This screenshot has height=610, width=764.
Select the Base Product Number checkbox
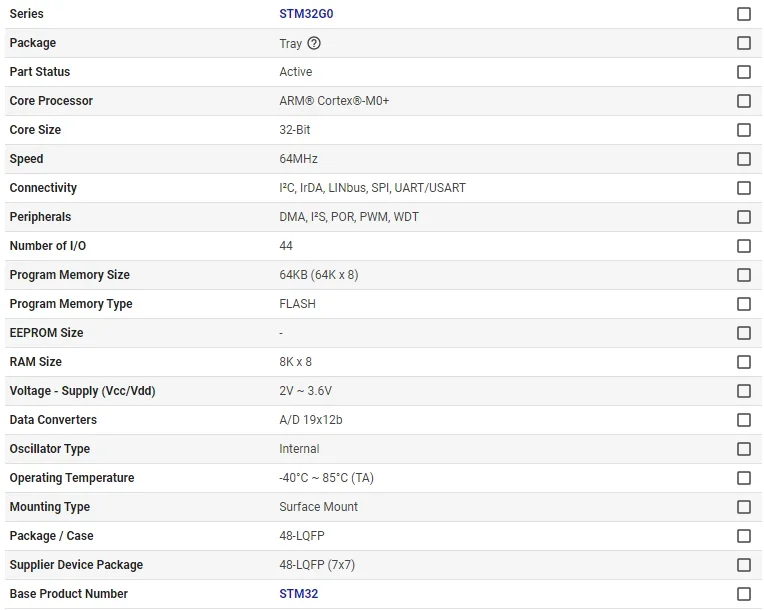(744, 593)
